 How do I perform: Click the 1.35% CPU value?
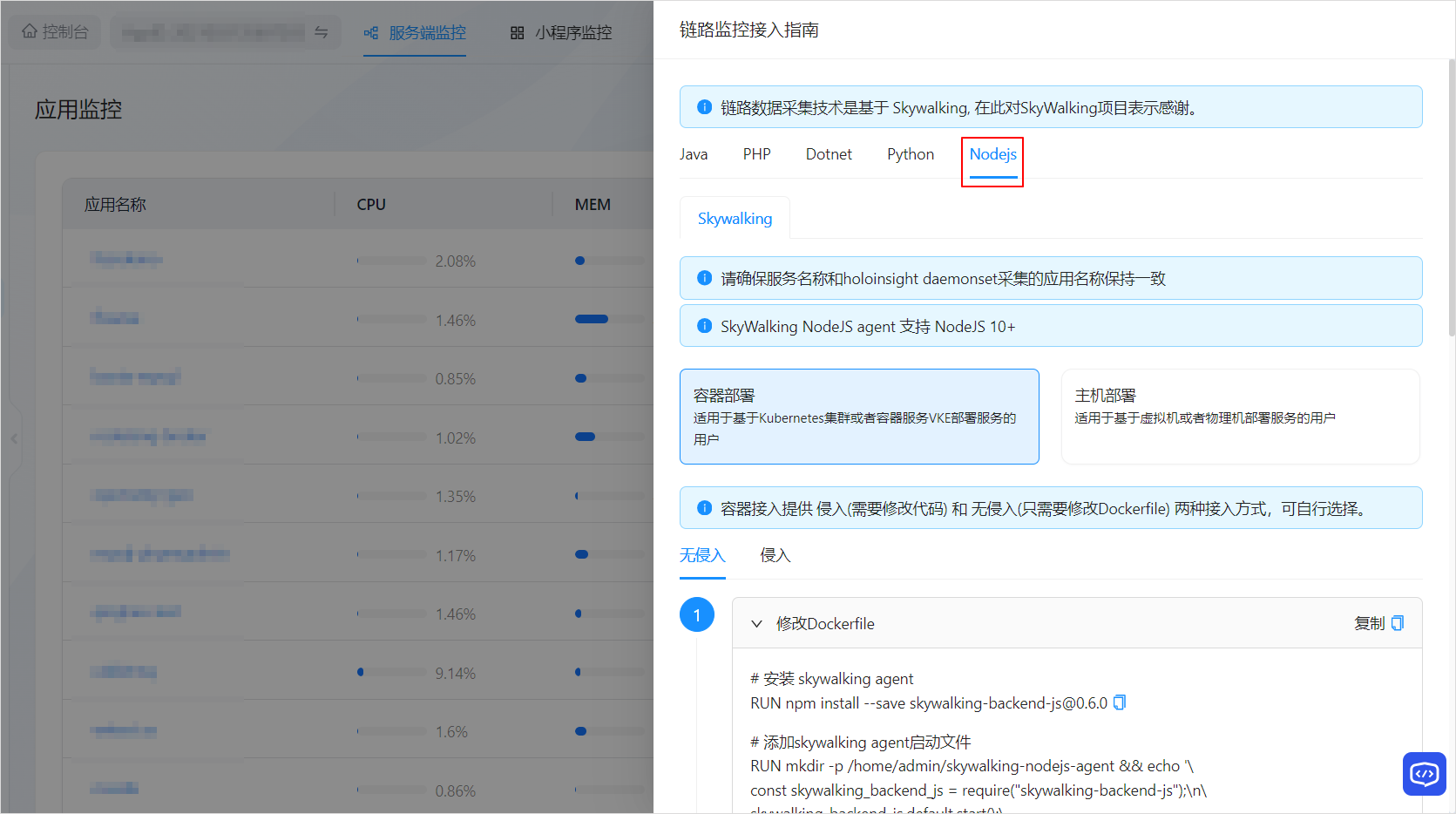pos(456,497)
